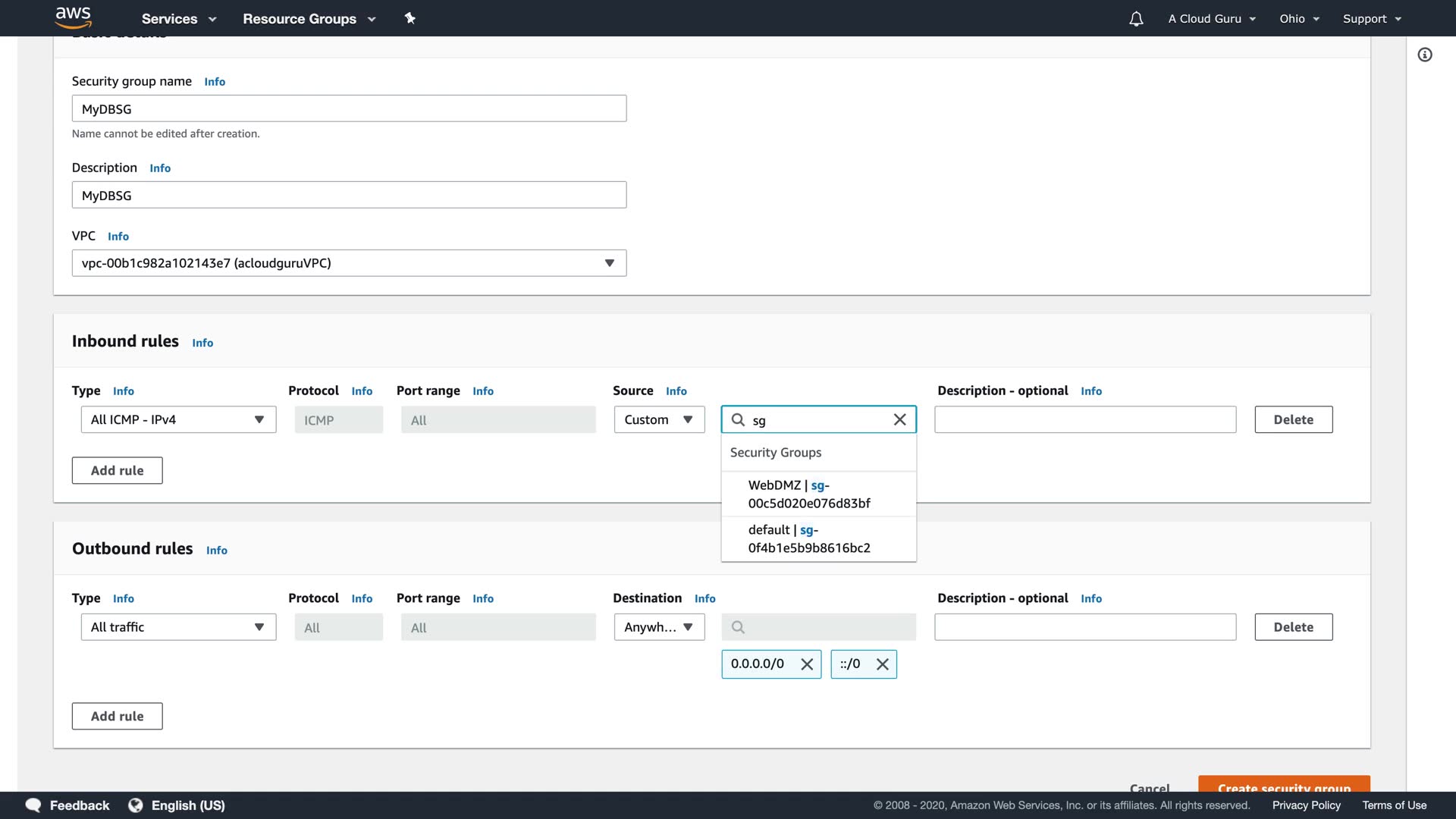Clear the sg source search with X
Viewport: 1456px width, 819px height.
tap(899, 419)
